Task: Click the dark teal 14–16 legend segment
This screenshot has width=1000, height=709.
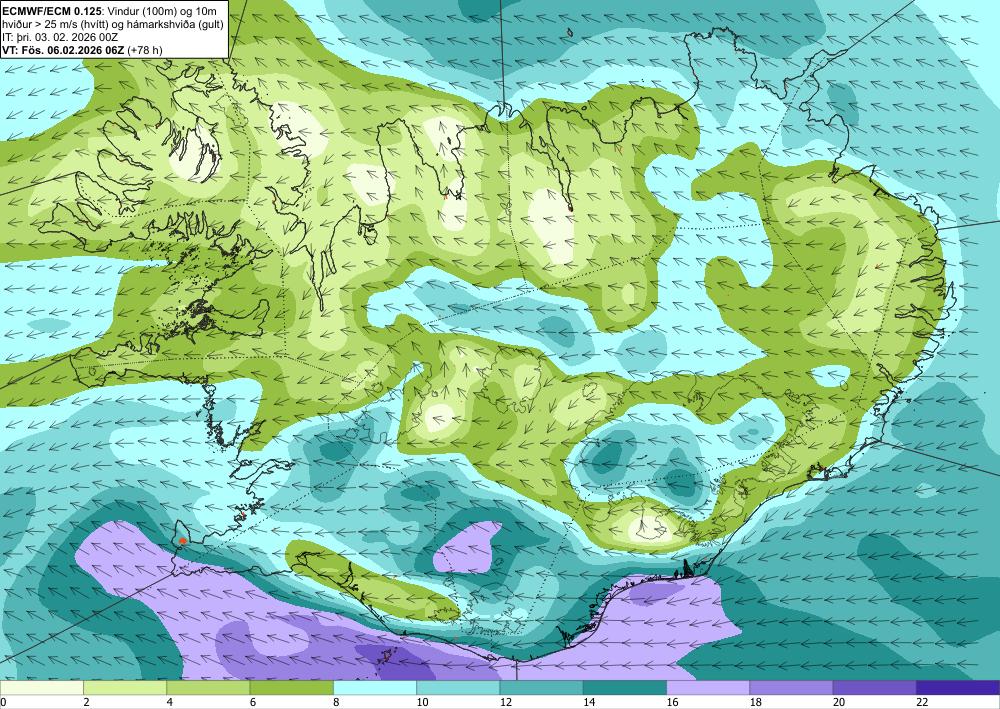Action: [625, 688]
